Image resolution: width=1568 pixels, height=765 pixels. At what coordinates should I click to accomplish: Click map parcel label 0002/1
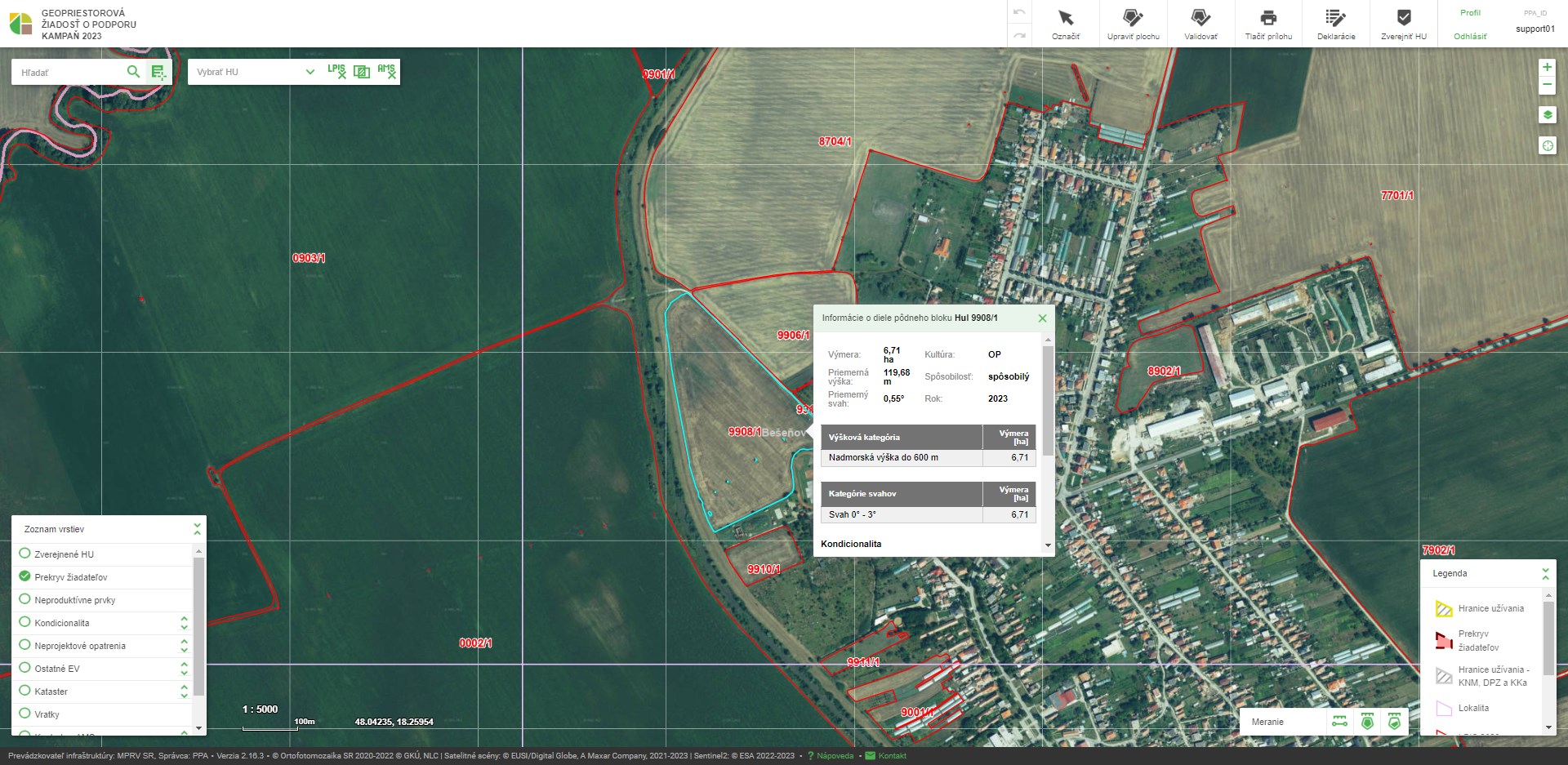point(475,643)
